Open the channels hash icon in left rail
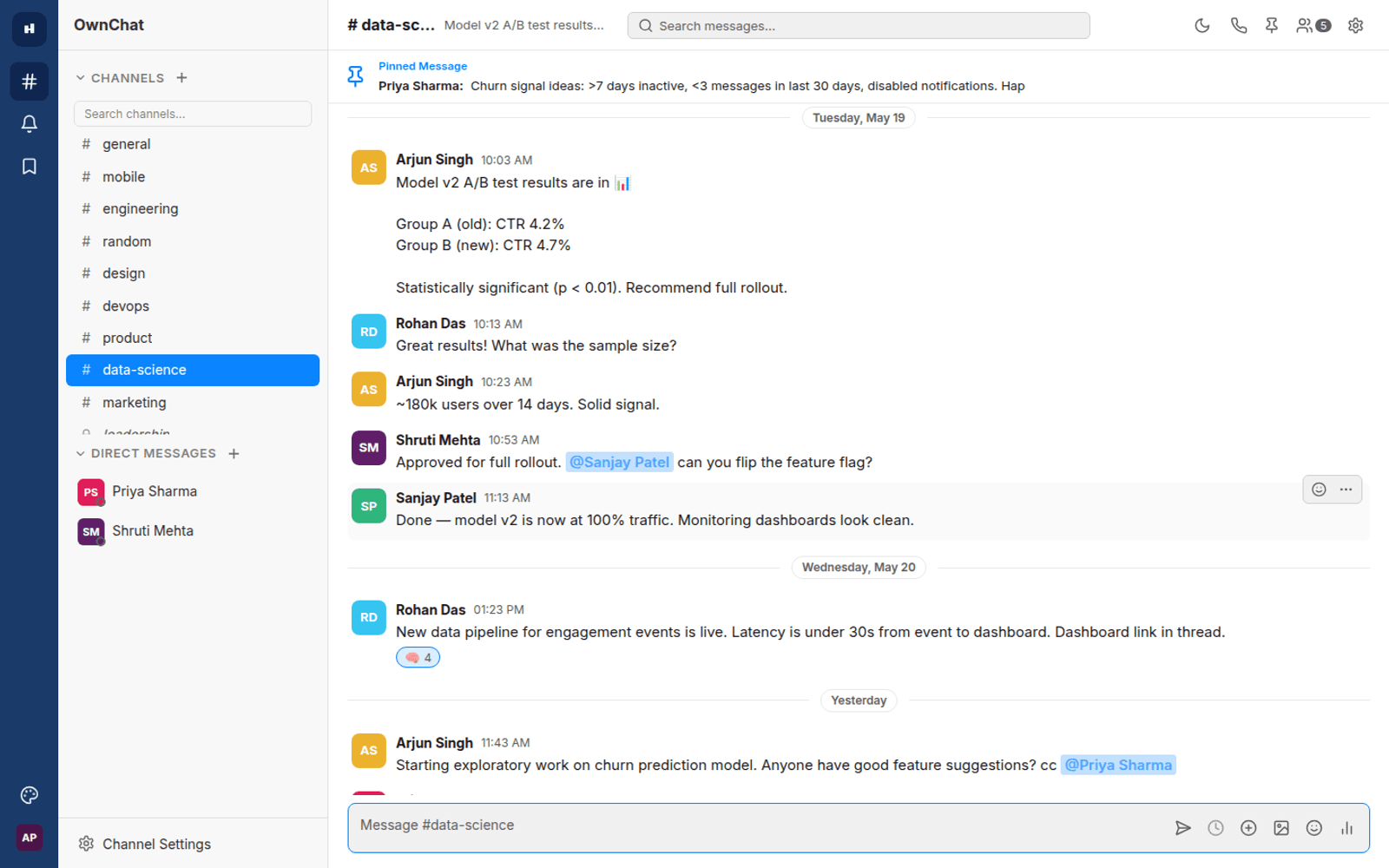 29,82
